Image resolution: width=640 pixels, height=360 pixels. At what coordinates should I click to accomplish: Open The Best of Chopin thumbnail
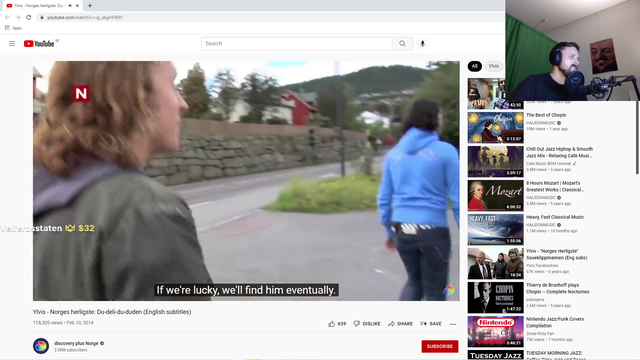point(496,127)
